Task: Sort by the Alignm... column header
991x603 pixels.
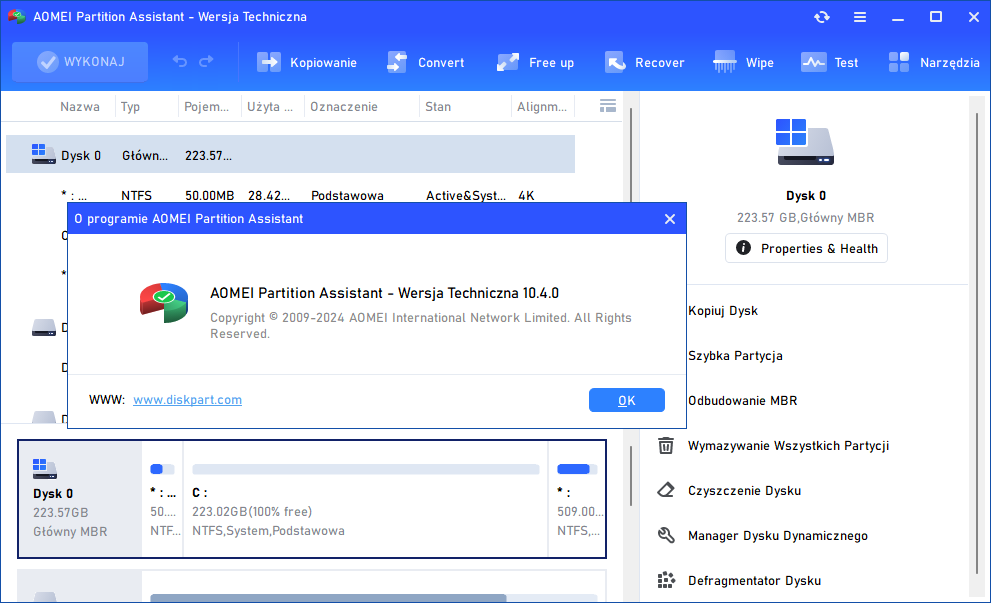Action: click(542, 107)
